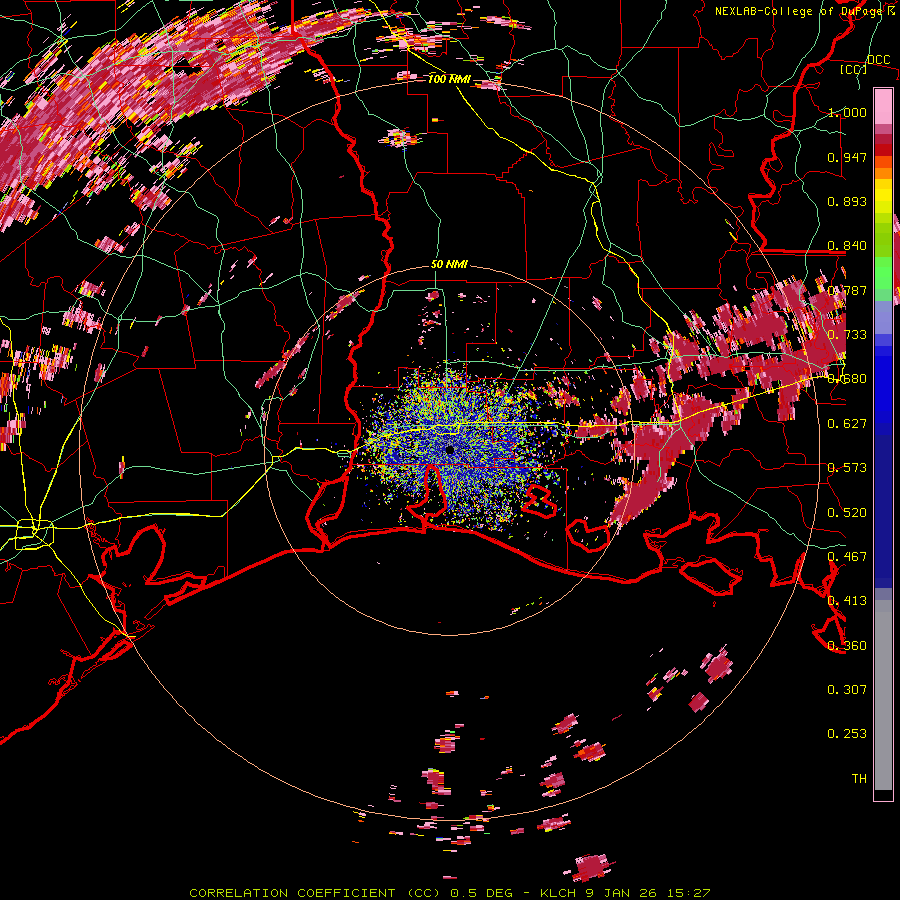This screenshot has height=900, width=900.
Task: Click the TH threshold label
Action: (x=859, y=779)
